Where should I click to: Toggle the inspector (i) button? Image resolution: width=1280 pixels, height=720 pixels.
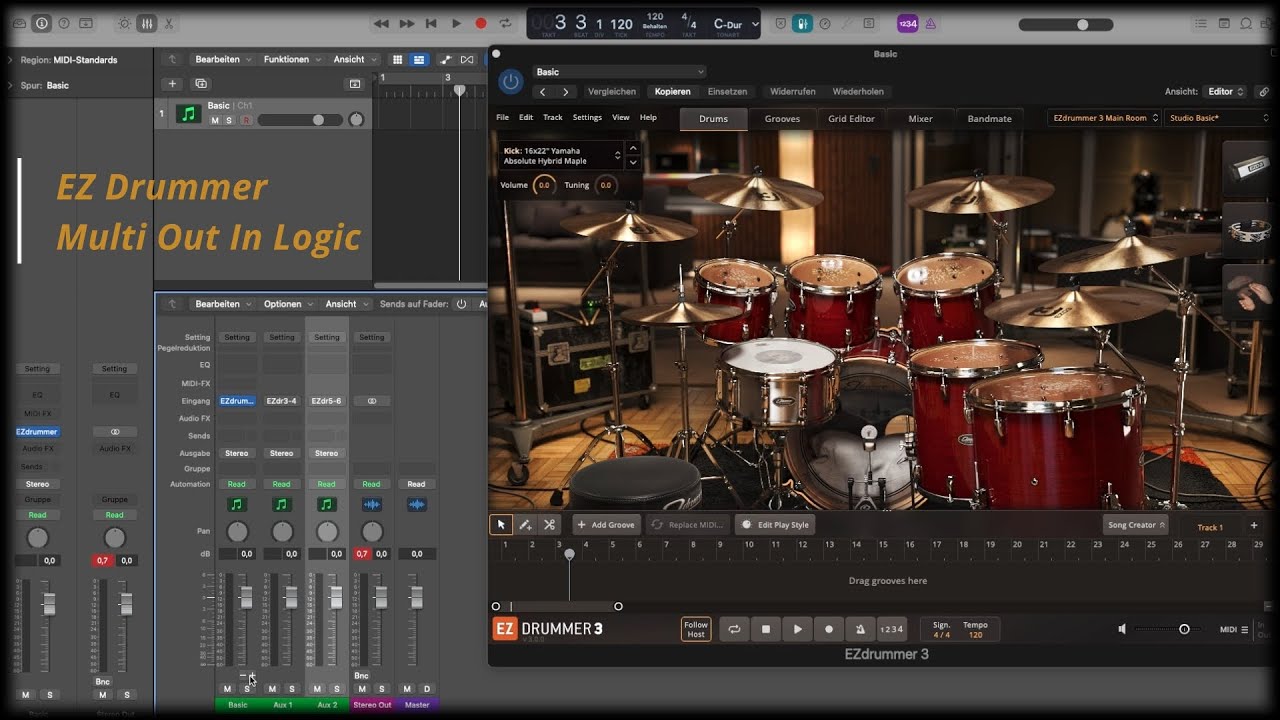pos(41,23)
